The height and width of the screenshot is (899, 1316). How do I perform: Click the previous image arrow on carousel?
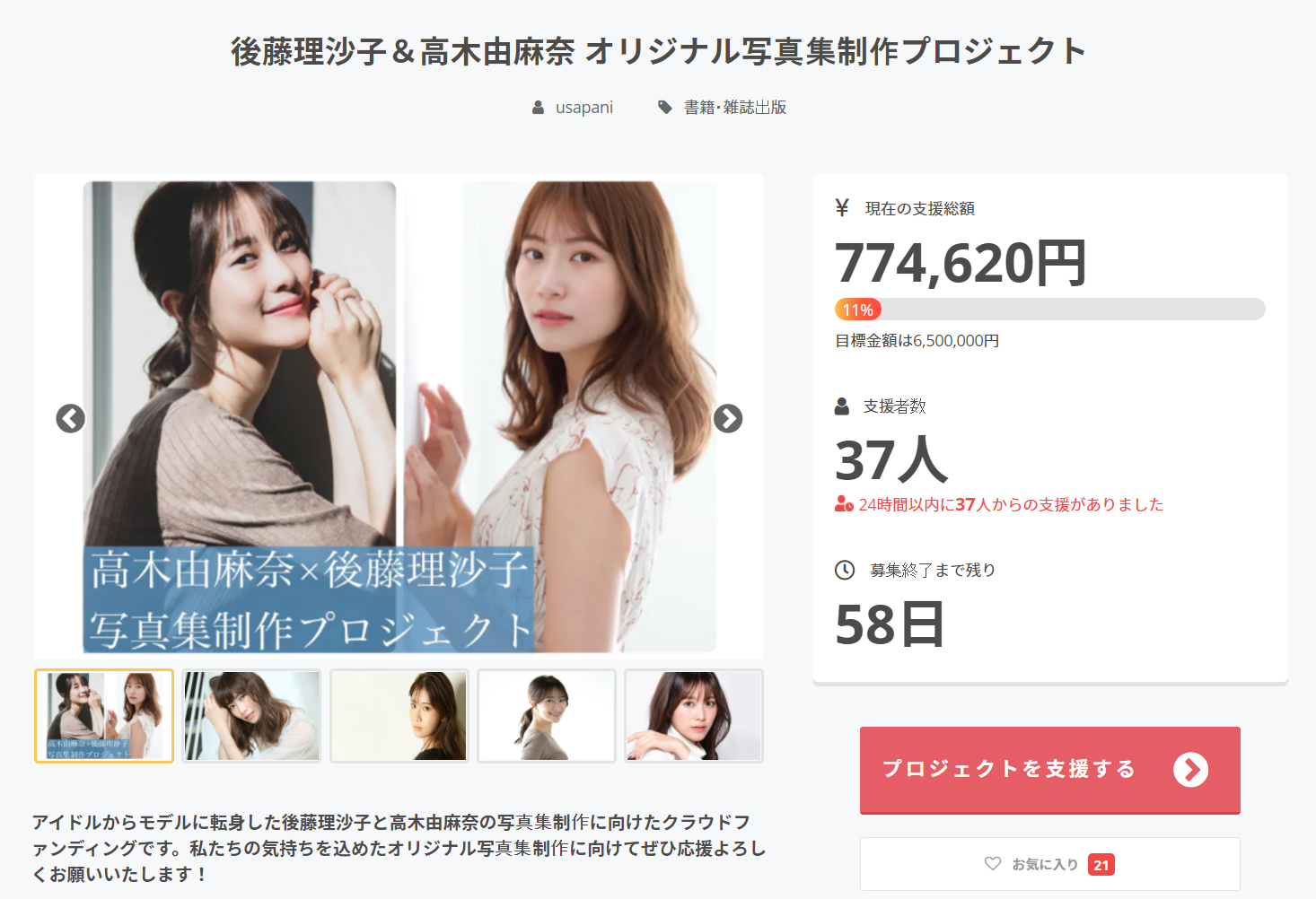click(x=71, y=418)
